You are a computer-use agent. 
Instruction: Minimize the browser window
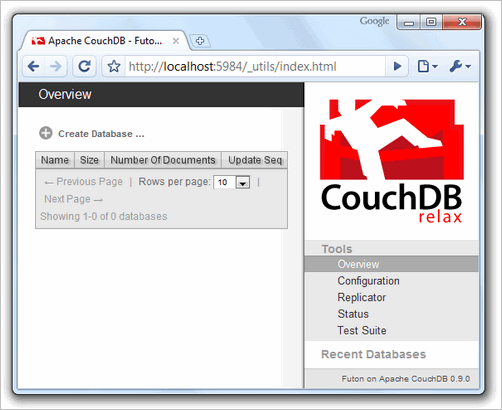point(409,22)
